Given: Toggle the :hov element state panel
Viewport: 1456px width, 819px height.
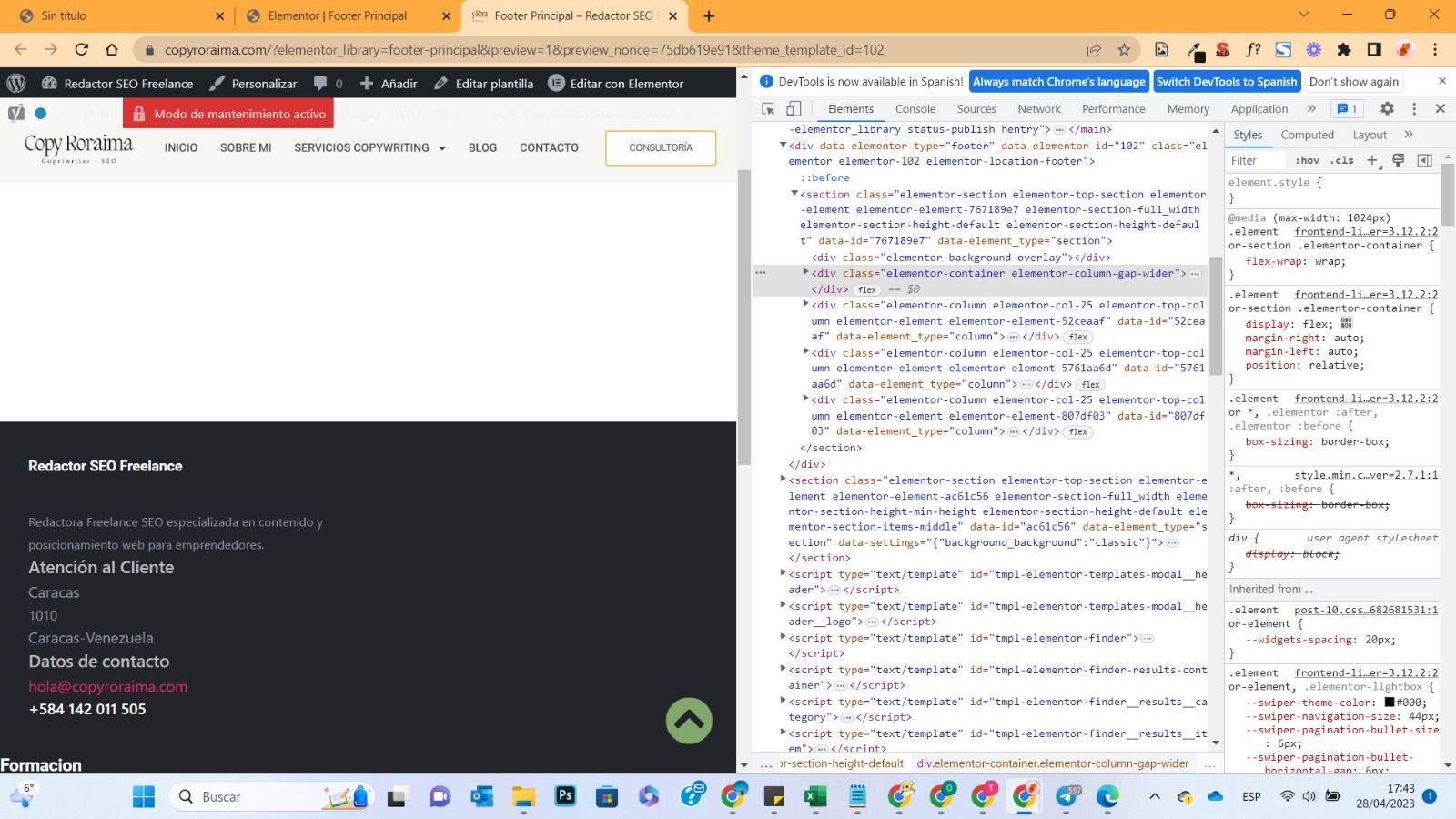Looking at the screenshot, I should [1308, 160].
